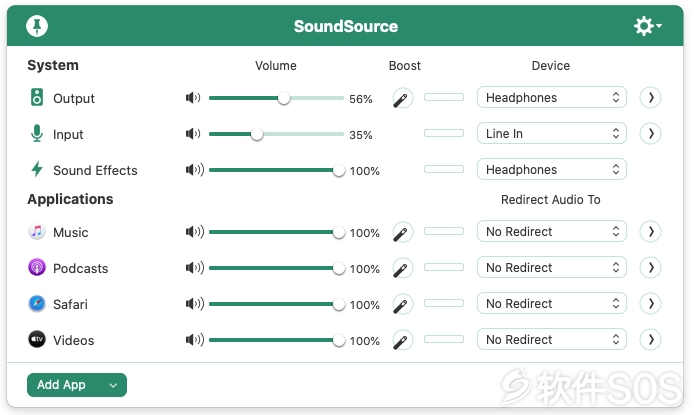The width and height of the screenshot is (694, 415).
Task: Click the System section heading
Action: click(53, 65)
